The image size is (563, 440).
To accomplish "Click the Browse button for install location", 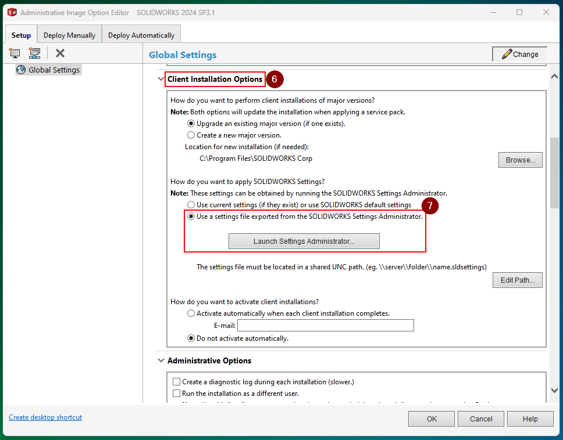I will pyautogui.click(x=520, y=160).
